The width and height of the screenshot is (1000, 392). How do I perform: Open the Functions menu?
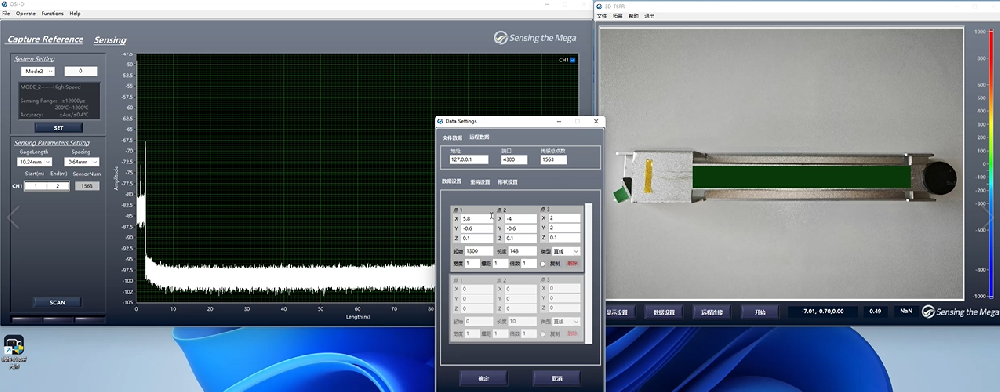click(x=53, y=13)
